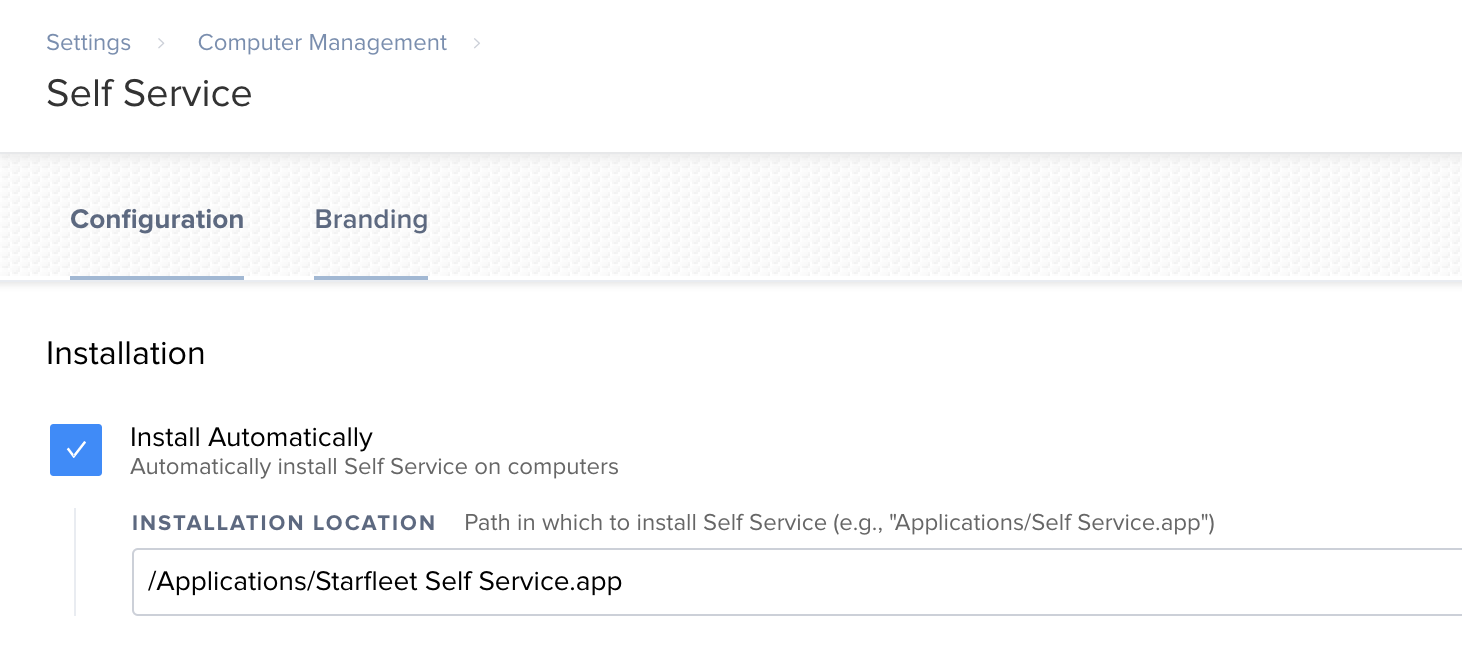
Task: Click the word 'Starfleet' in path field
Action: [367, 582]
